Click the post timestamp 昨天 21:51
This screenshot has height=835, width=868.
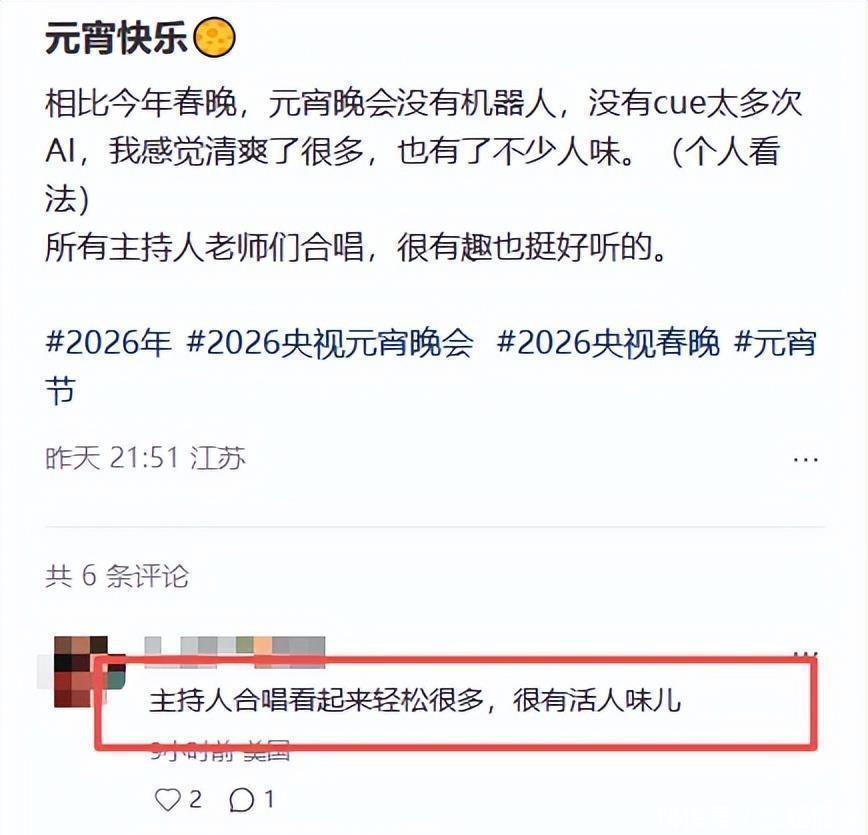(112, 458)
